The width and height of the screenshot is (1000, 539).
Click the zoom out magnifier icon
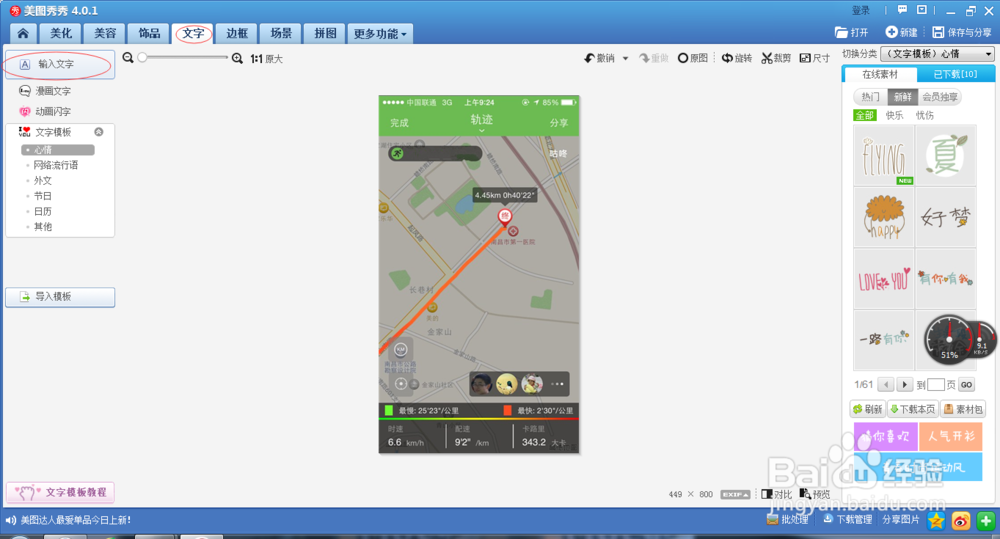(128, 58)
